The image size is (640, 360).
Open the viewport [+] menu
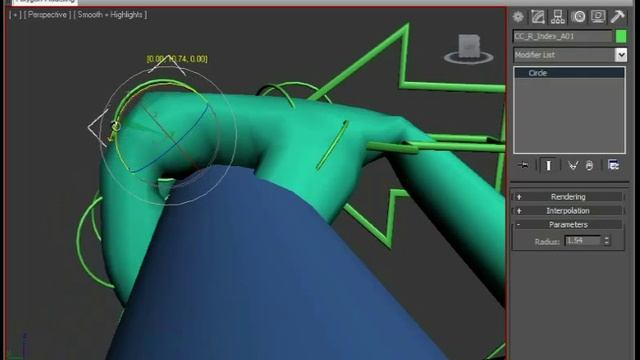[15, 15]
